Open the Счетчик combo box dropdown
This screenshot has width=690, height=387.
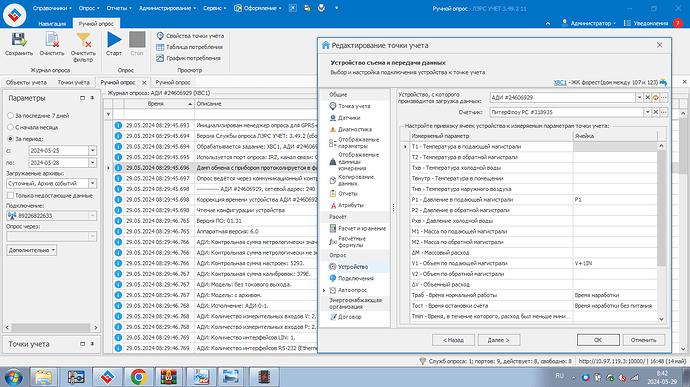coord(647,112)
